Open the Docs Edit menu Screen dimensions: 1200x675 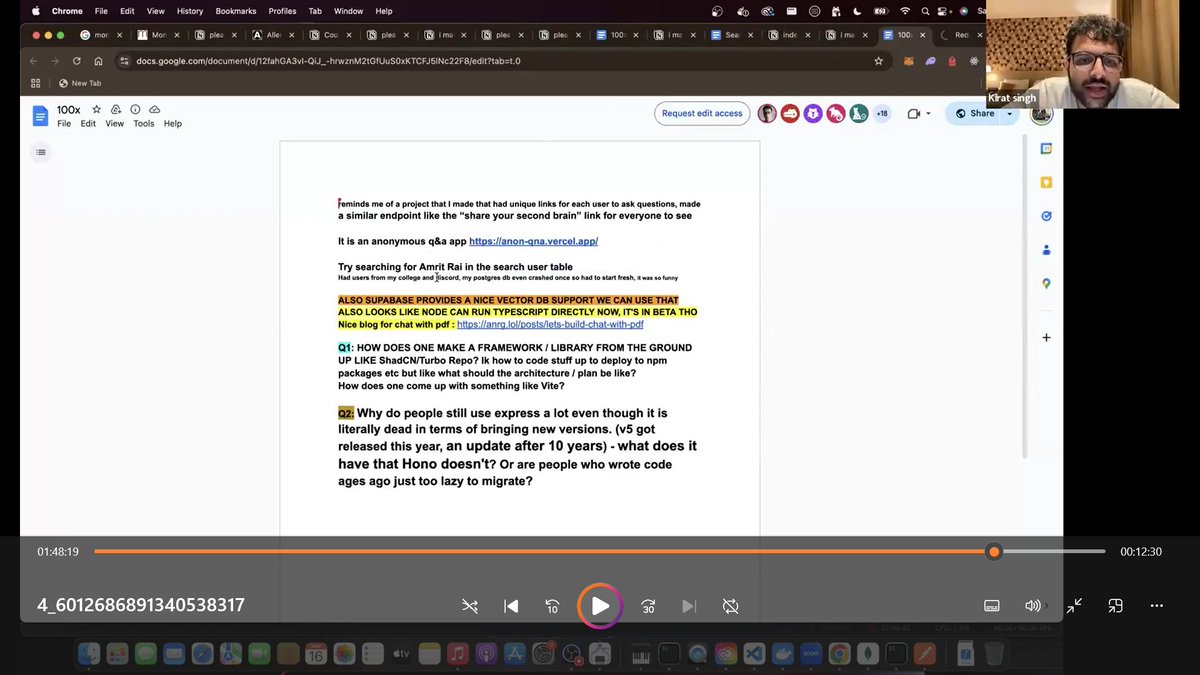click(x=88, y=124)
